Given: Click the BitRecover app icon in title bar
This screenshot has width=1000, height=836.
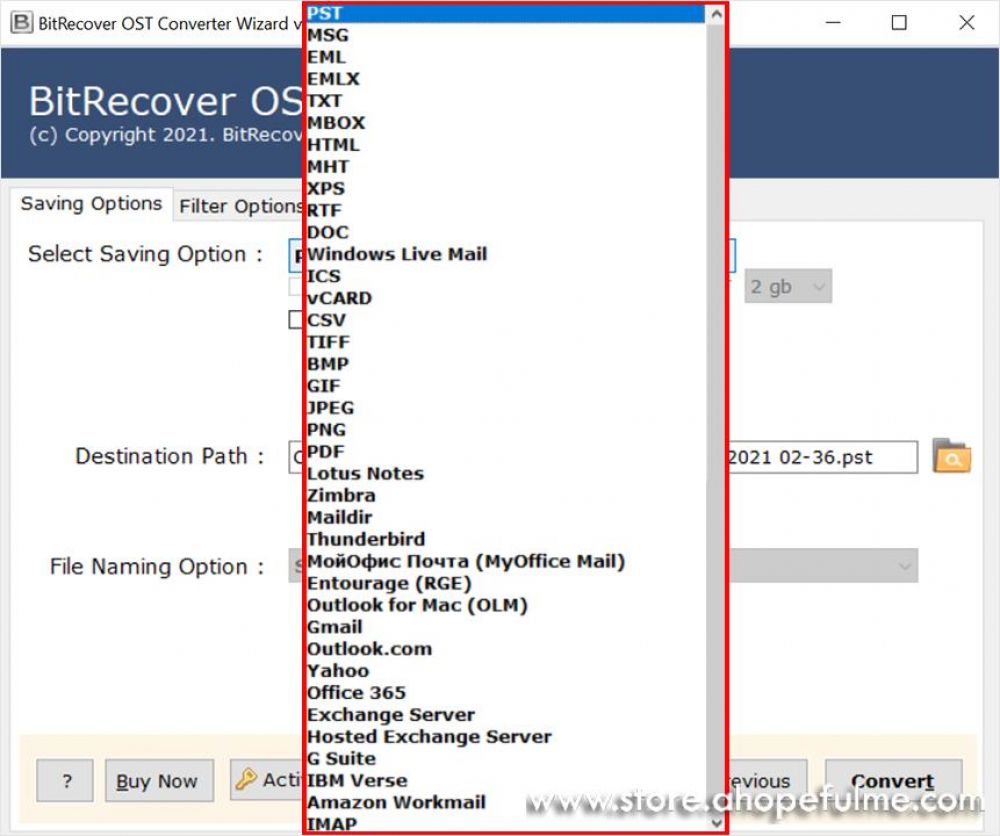Looking at the screenshot, I should coord(21,22).
